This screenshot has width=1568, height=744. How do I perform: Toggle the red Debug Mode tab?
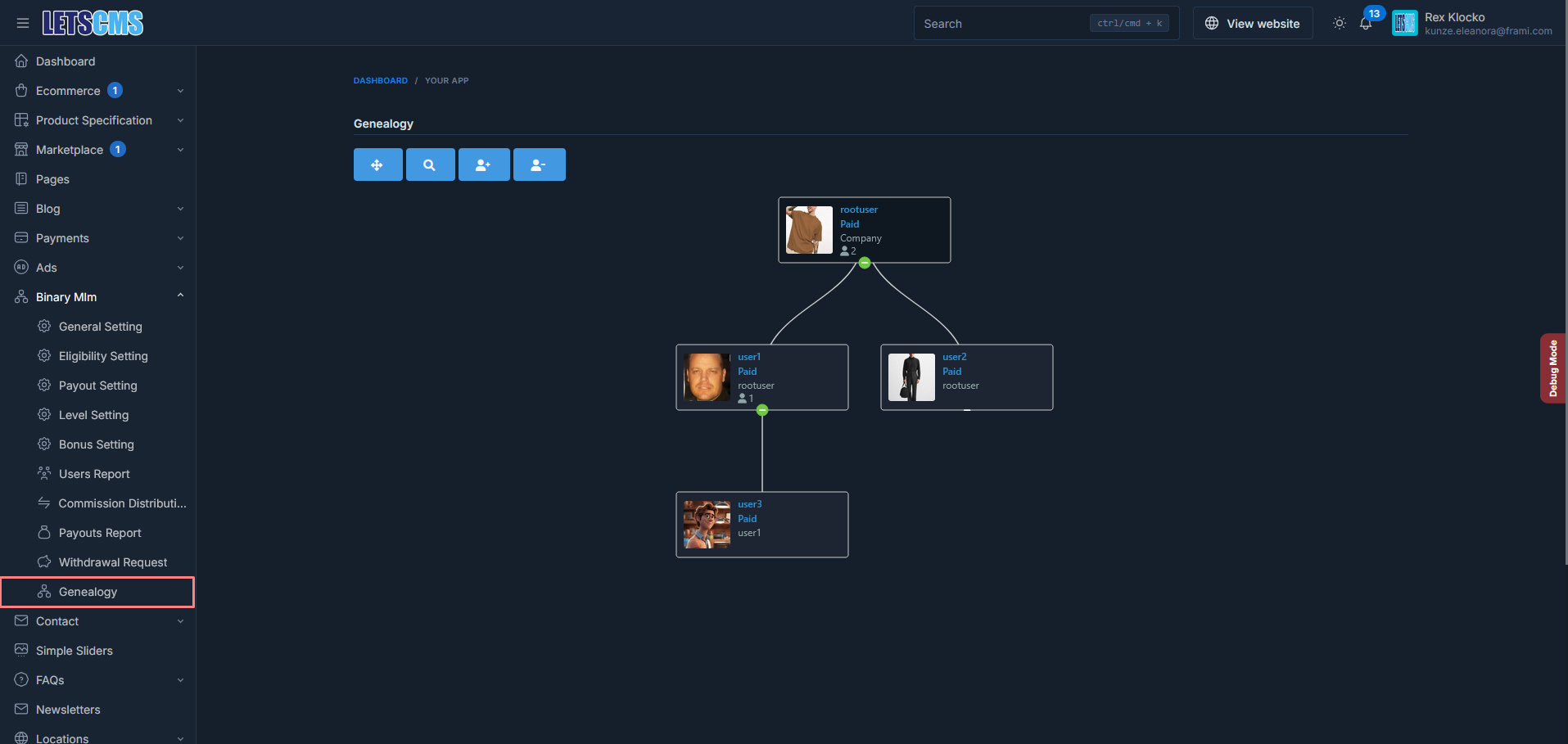pyautogui.click(x=1552, y=367)
